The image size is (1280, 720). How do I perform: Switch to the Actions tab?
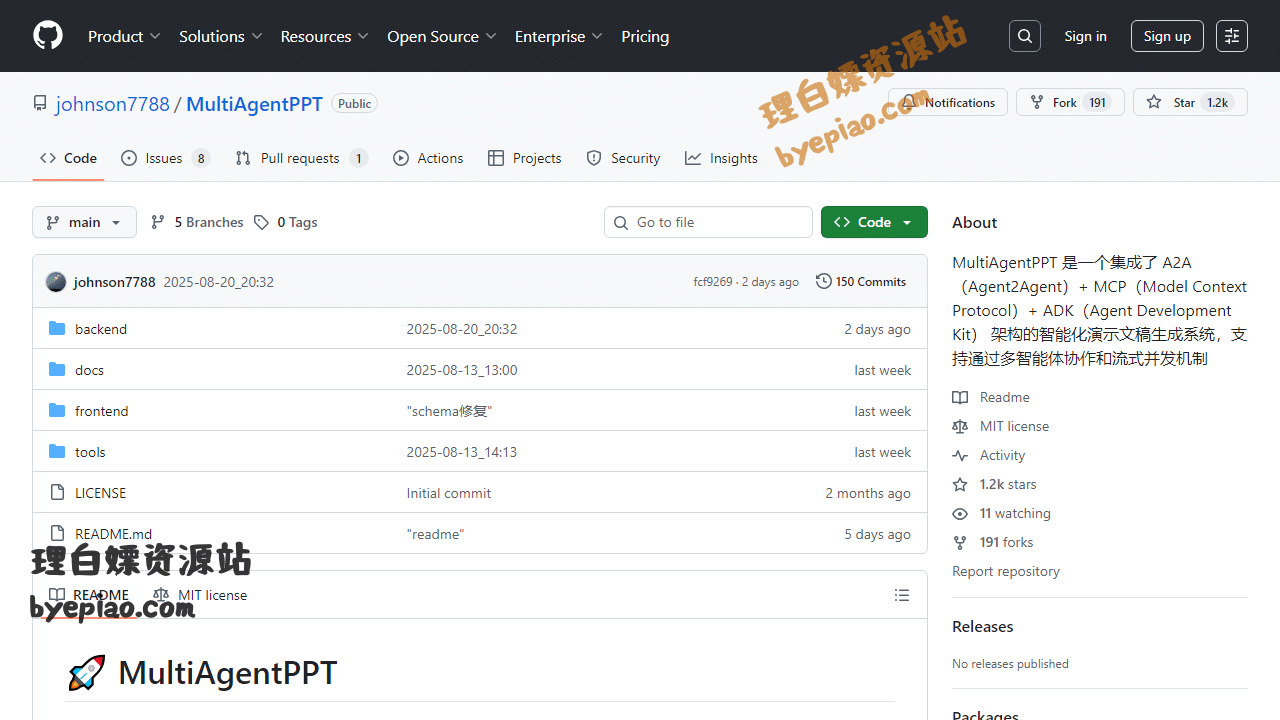click(428, 158)
